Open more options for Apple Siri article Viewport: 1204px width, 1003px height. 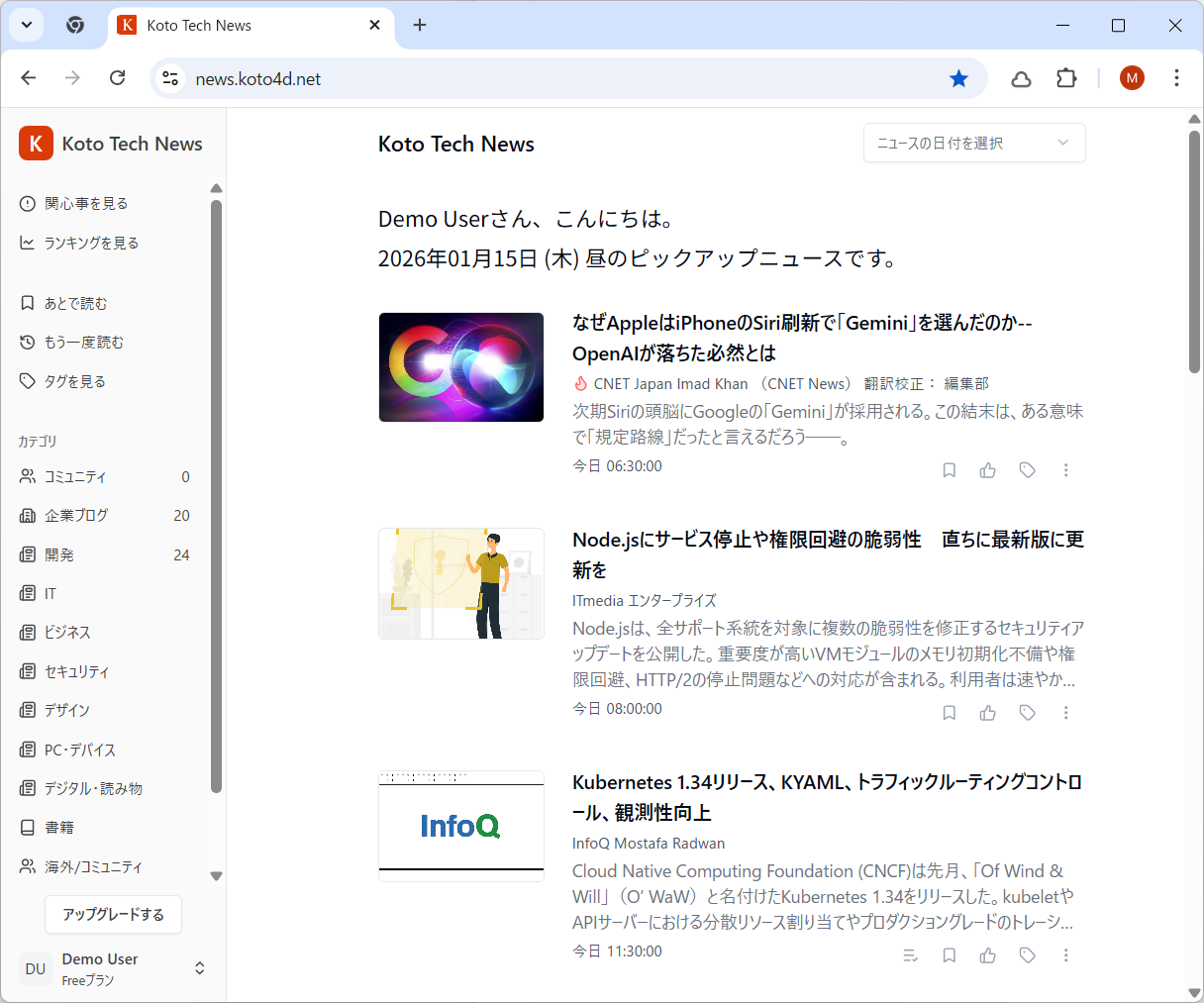click(1066, 470)
